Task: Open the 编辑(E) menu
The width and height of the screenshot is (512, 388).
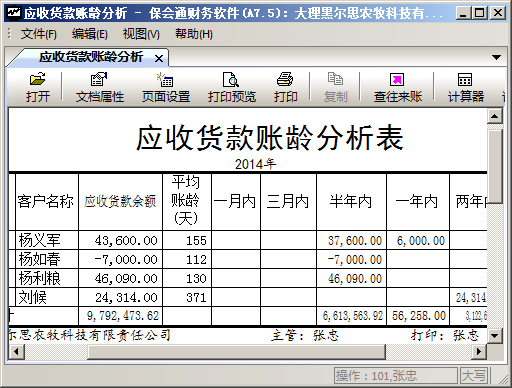Action: (89, 34)
